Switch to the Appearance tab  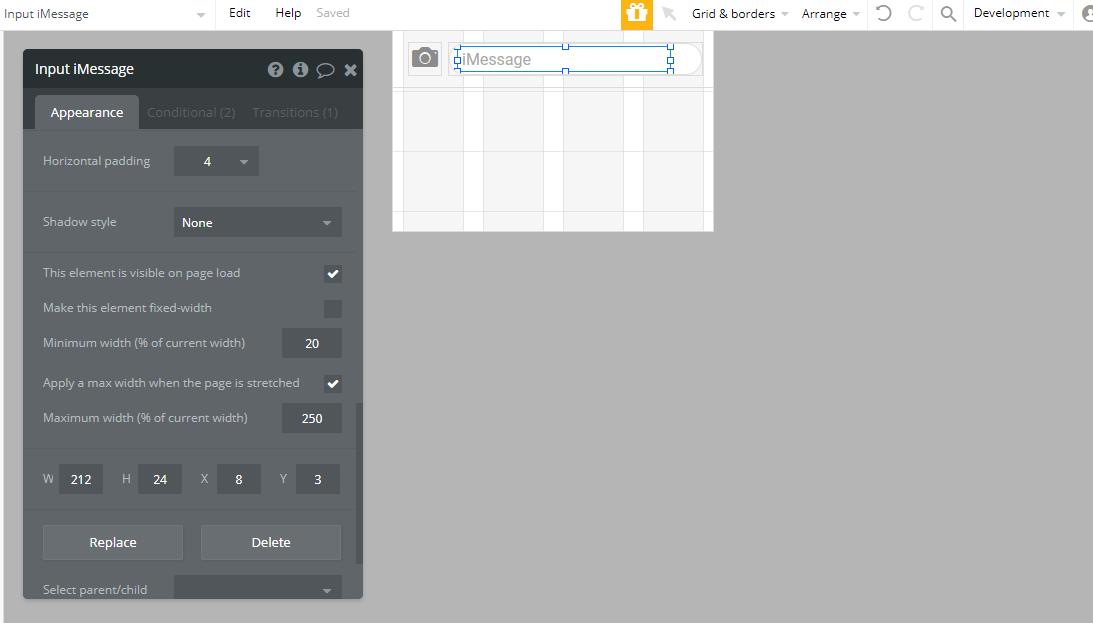click(x=86, y=112)
